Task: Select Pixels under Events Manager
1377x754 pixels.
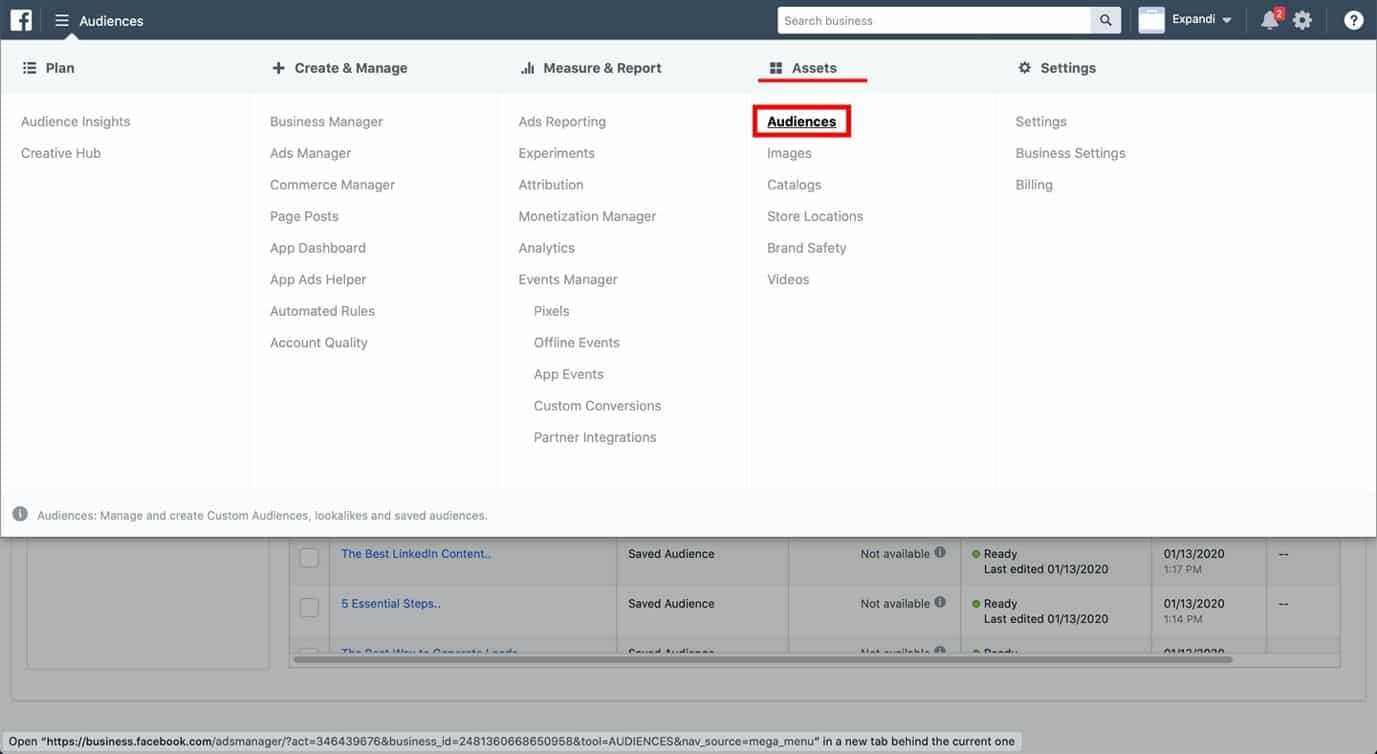Action: tap(551, 311)
